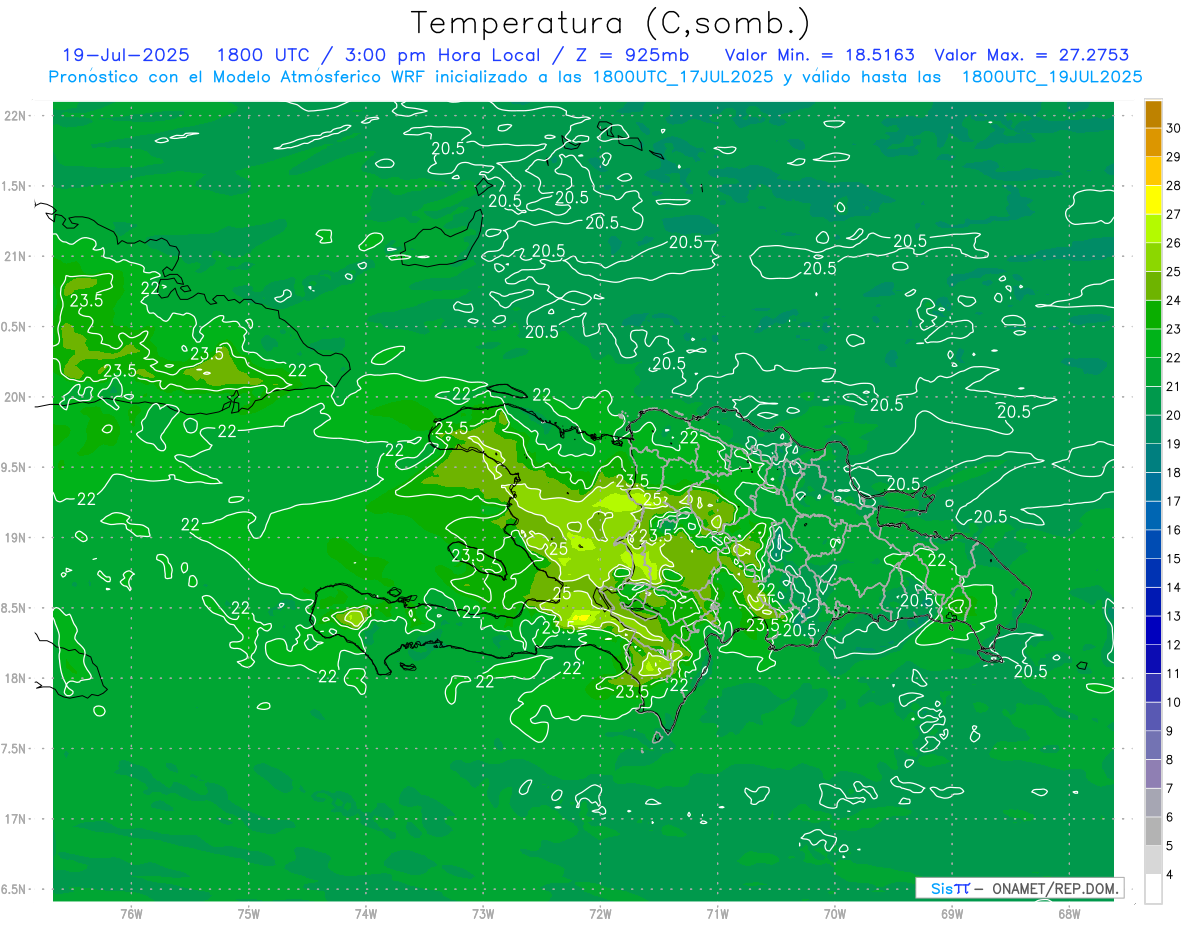This screenshot has height=927, width=1200.
Task: Click the colorbar label '4'
Action: [x=1171, y=875]
